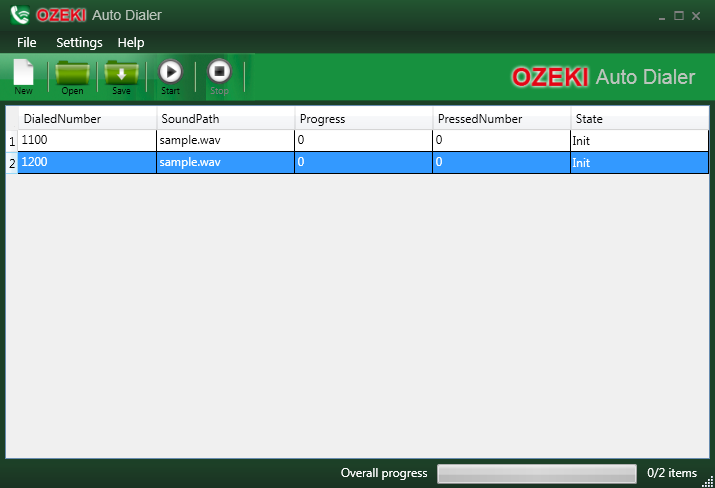Create a new list with New icon

click(x=24, y=77)
